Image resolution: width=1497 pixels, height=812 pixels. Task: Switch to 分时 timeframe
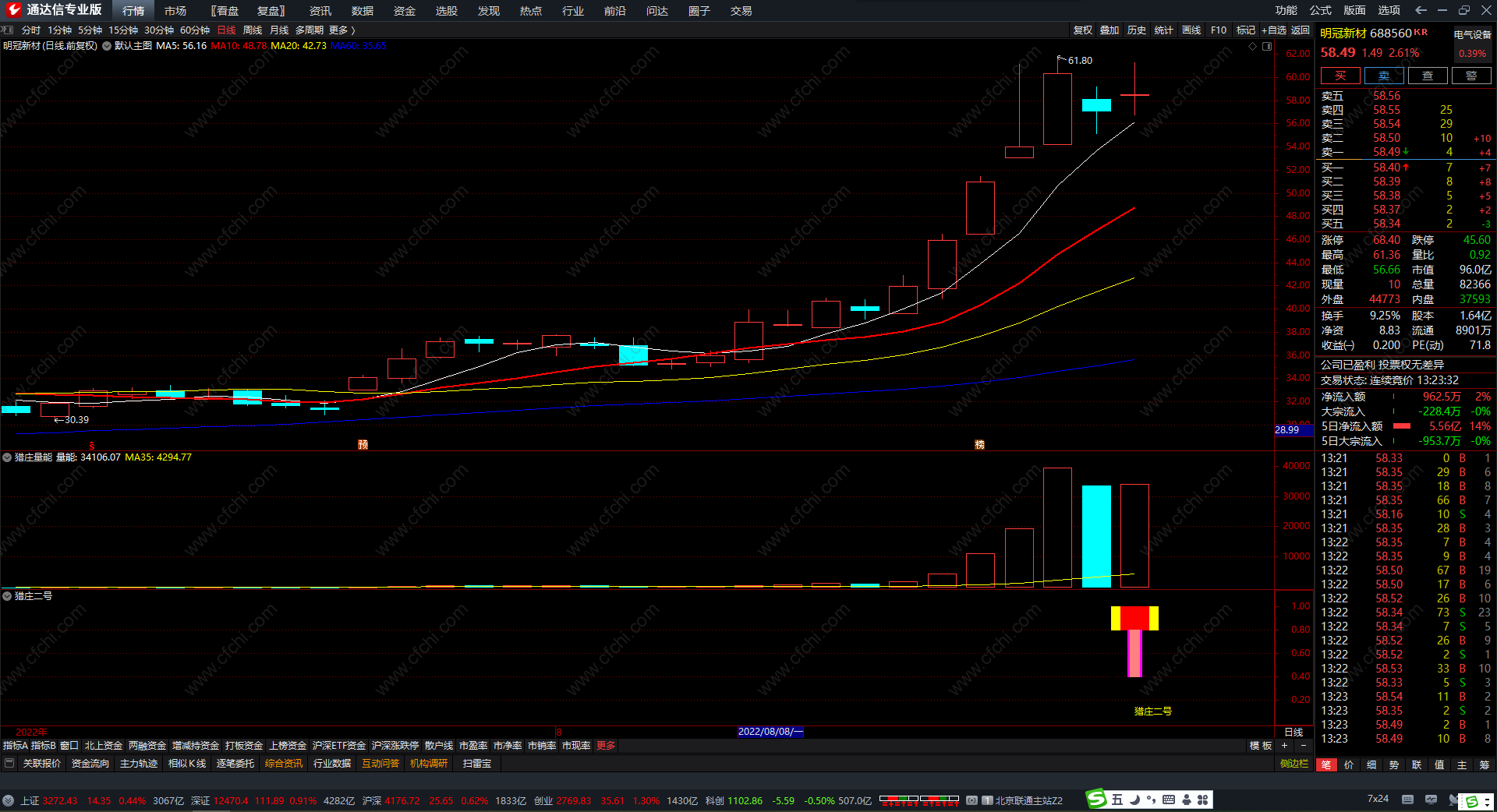31,30
